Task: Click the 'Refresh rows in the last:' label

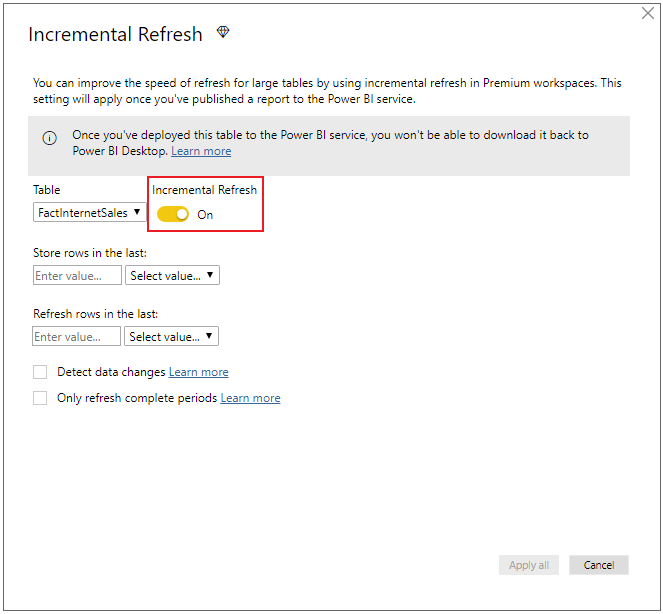Action: click(x=96, y=314)
